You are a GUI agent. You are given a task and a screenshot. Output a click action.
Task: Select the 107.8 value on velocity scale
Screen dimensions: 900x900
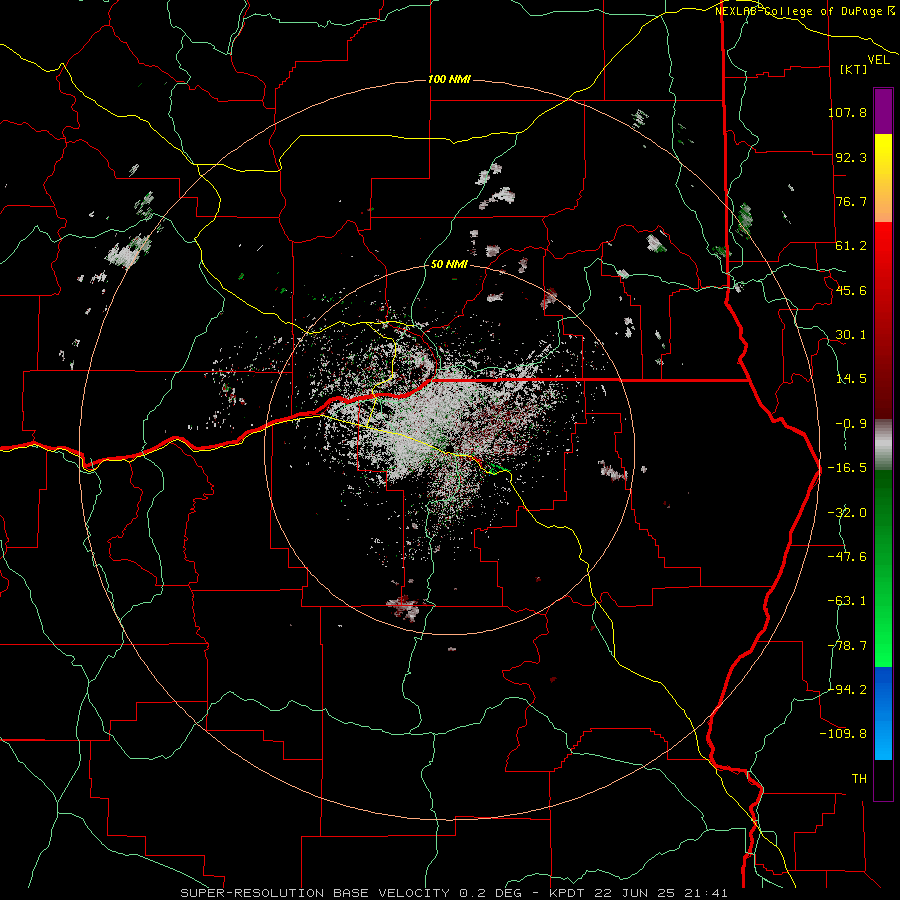(847, 112)
